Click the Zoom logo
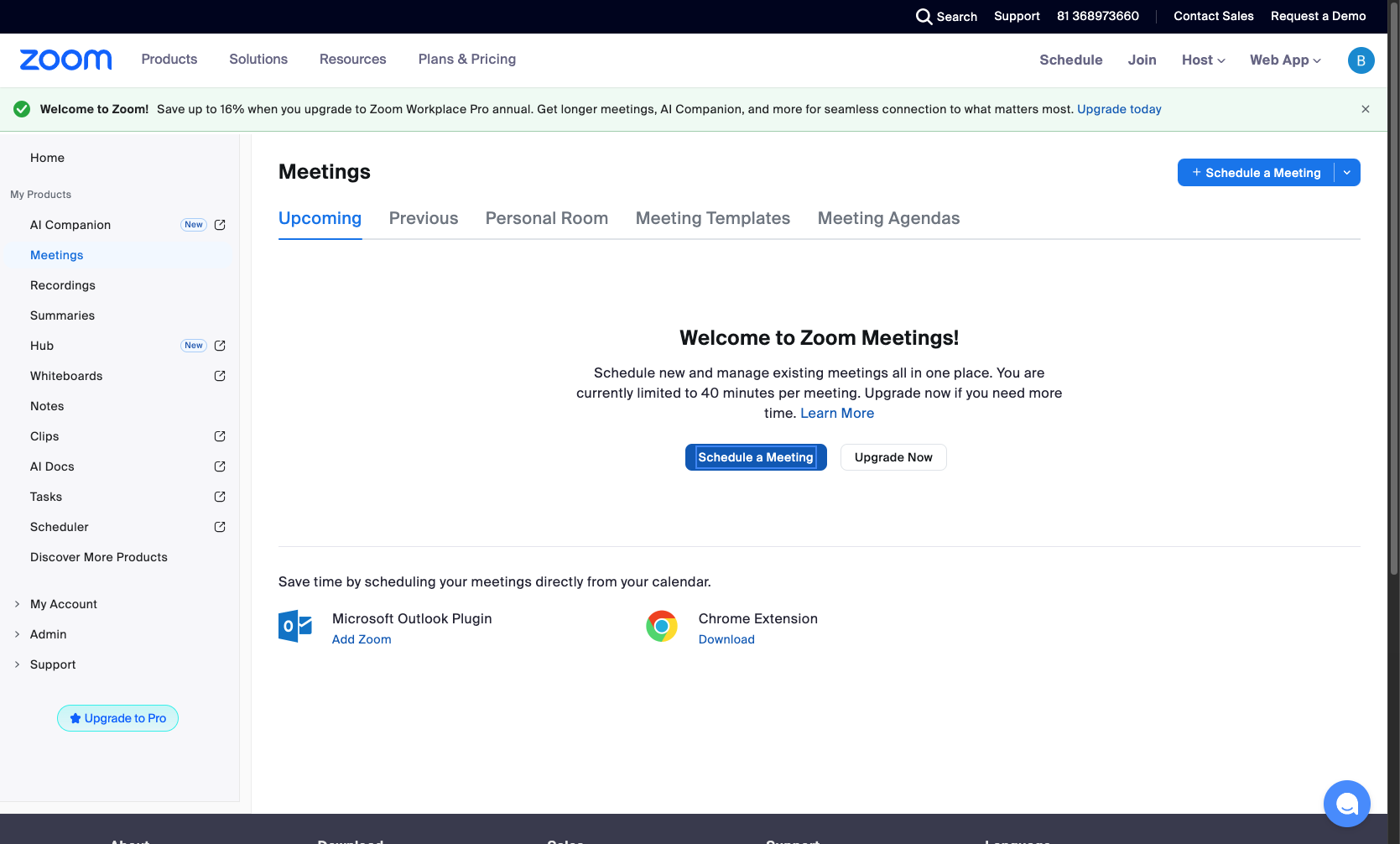This screenshot has height=844, width=1400. tap(65, 60)
